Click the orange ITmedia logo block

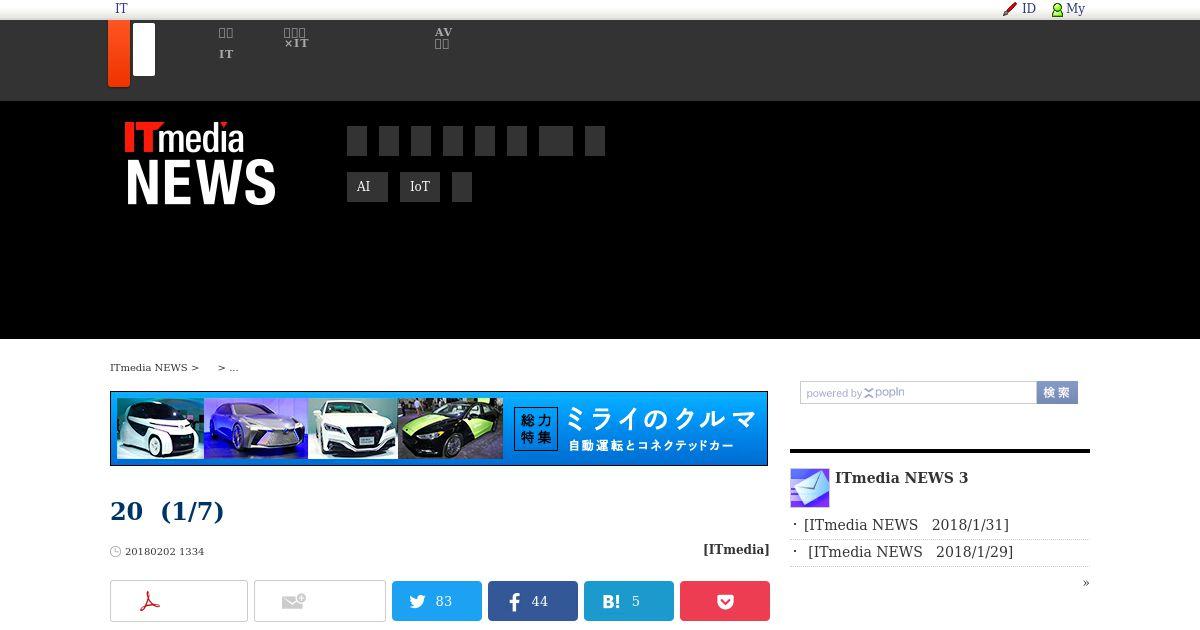[x=119, y=53]
